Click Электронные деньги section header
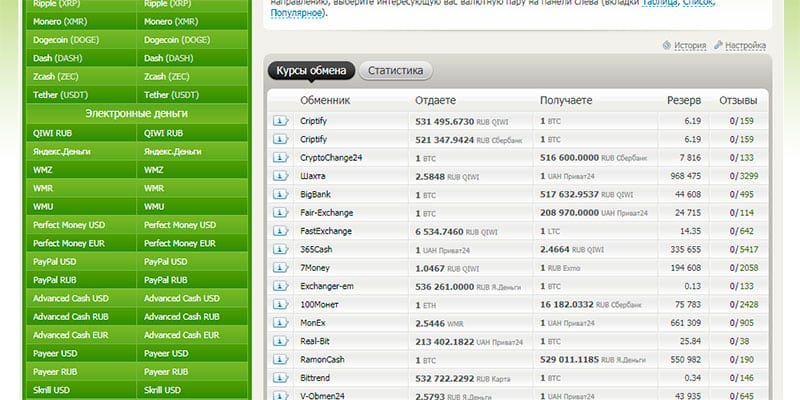The height and width of the screenshot is (400, 800). (136, 113)
